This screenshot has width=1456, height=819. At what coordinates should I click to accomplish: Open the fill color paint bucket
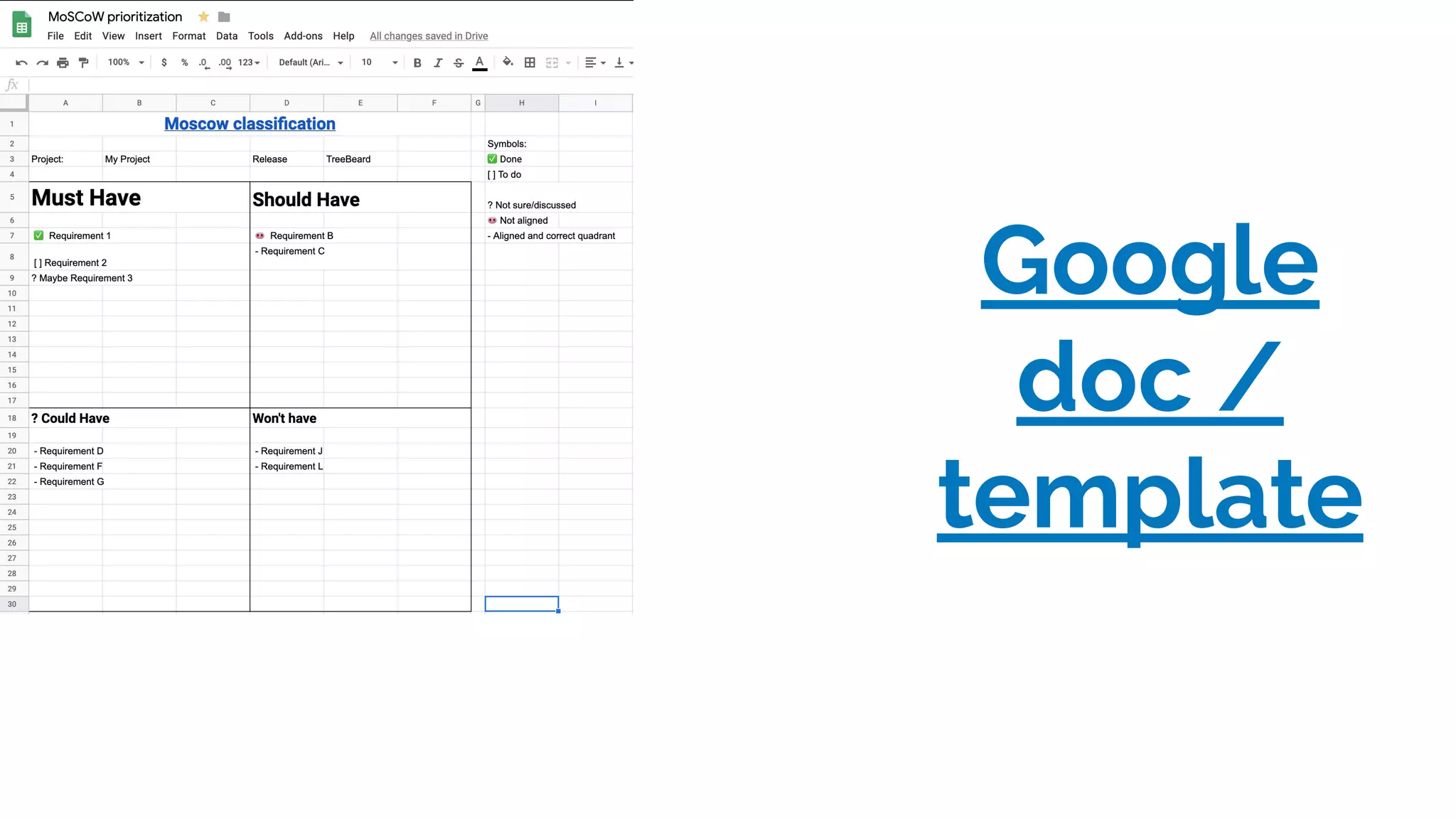pyautogui.click(x=508, y=63)
